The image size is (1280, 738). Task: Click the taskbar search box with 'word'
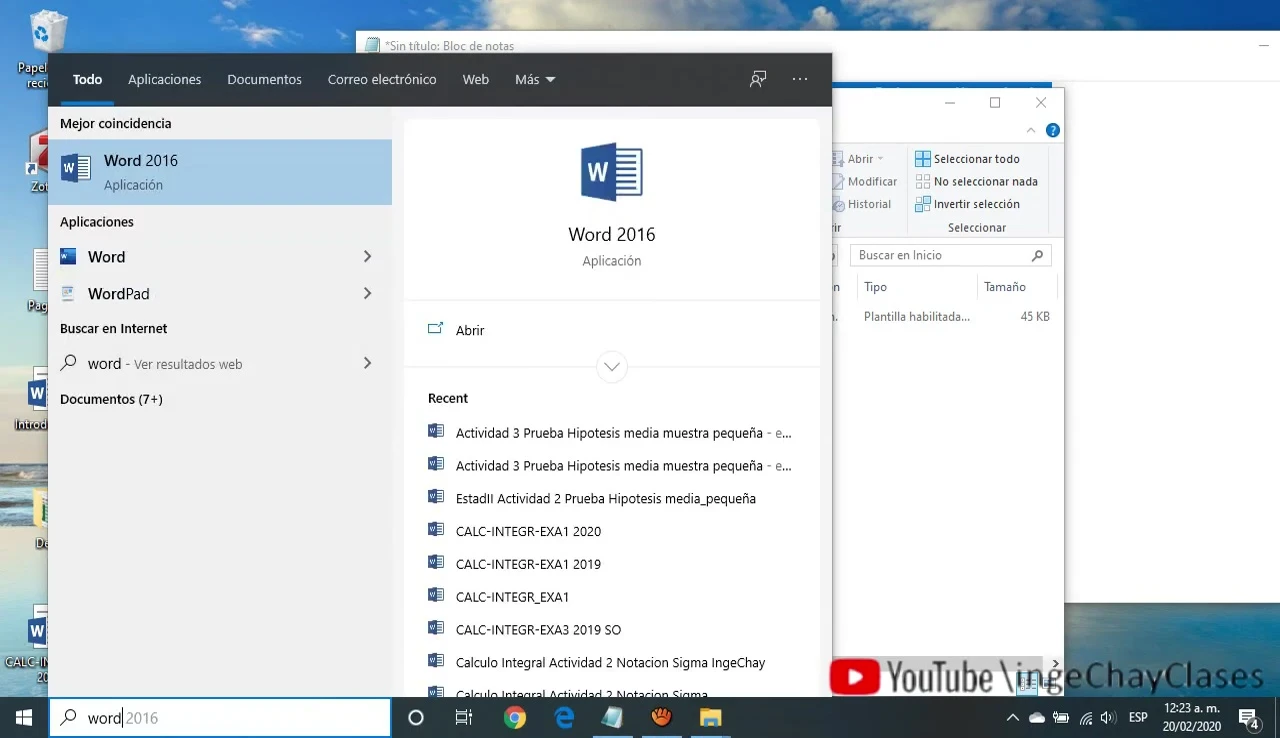coord(220,717)
